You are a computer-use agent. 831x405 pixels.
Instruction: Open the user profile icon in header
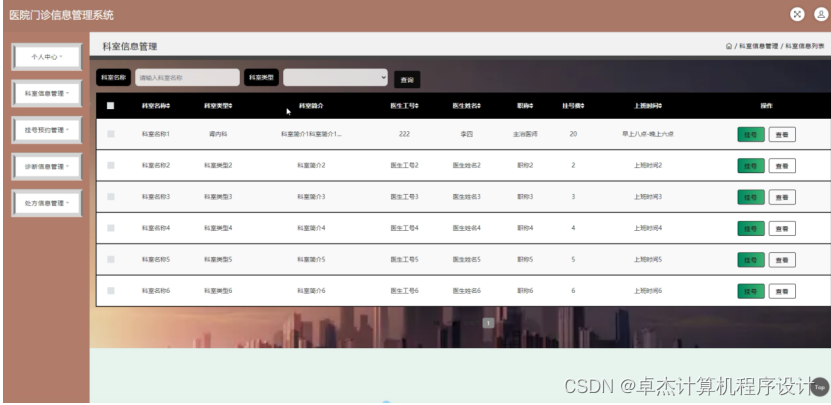pos(821,14)
